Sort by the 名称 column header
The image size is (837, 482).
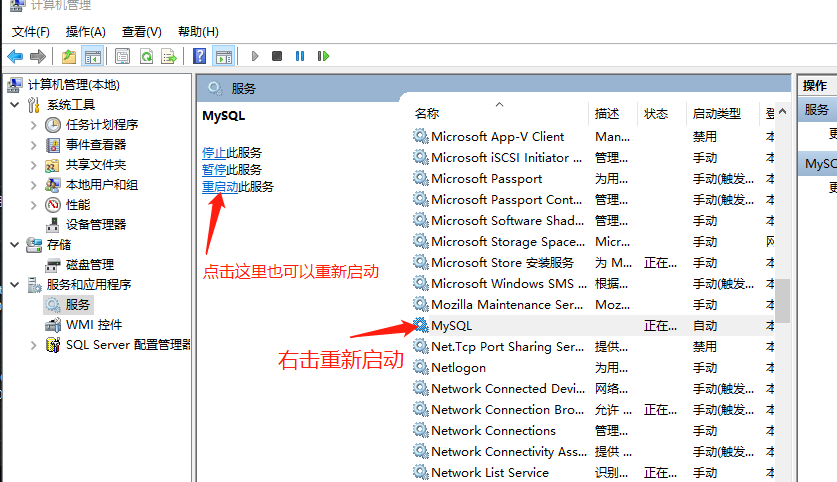[500, 114]
